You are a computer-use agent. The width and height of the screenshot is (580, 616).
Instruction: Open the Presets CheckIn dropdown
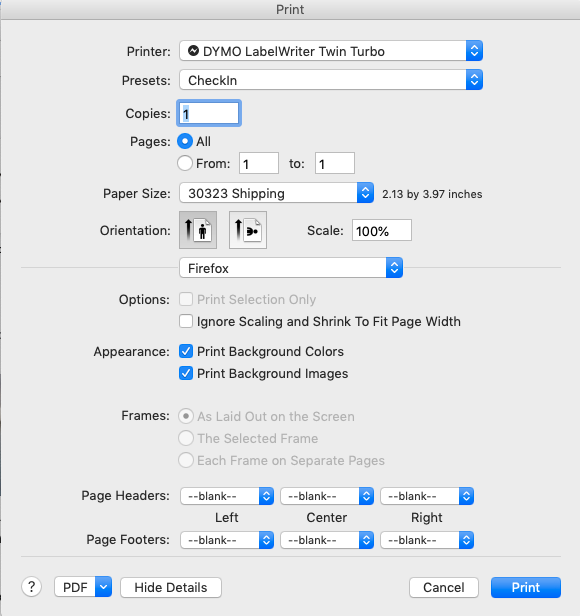click(x=331, y=80)
